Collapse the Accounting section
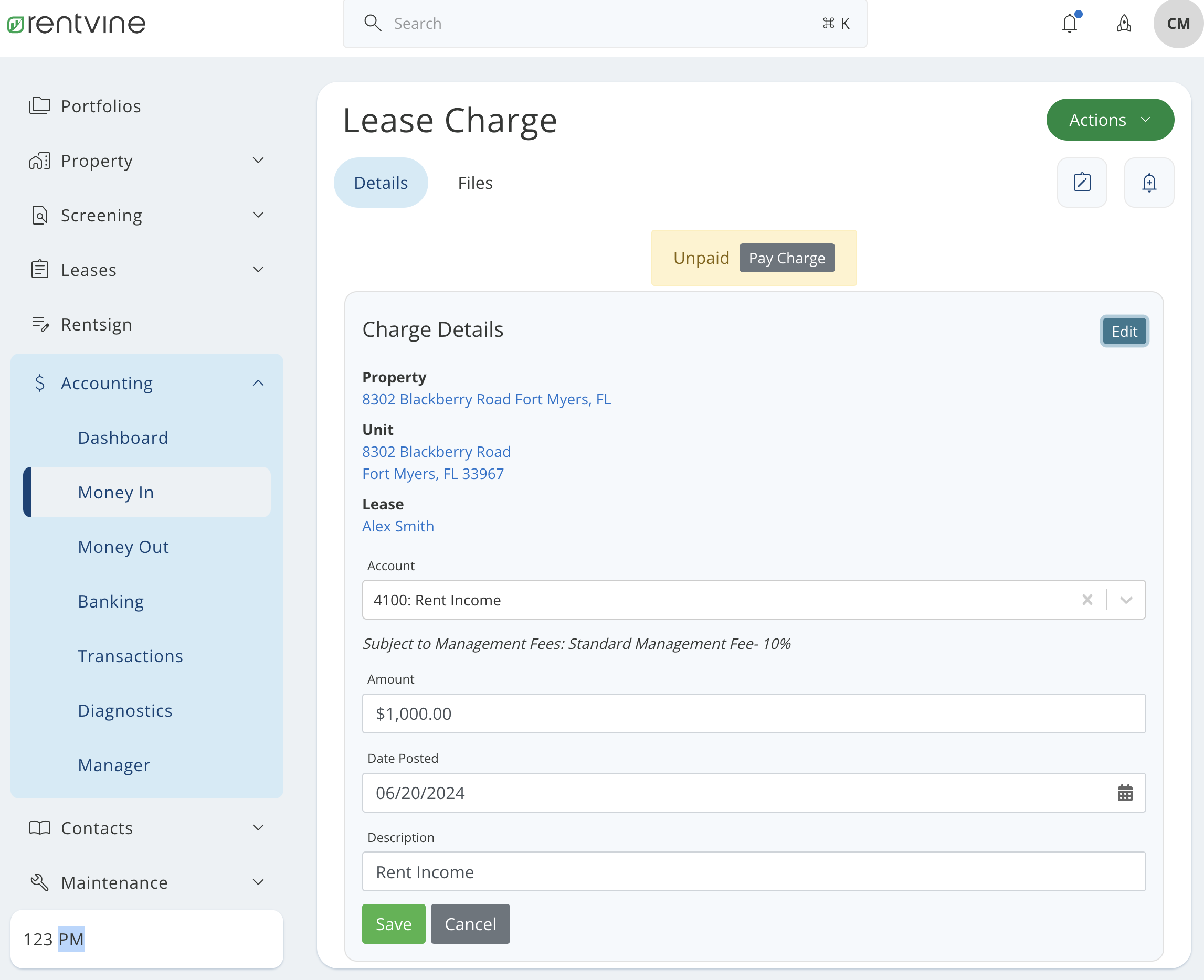Image resolution: width=1204 pixels, height=980 pixels. (x=258, y=383)
